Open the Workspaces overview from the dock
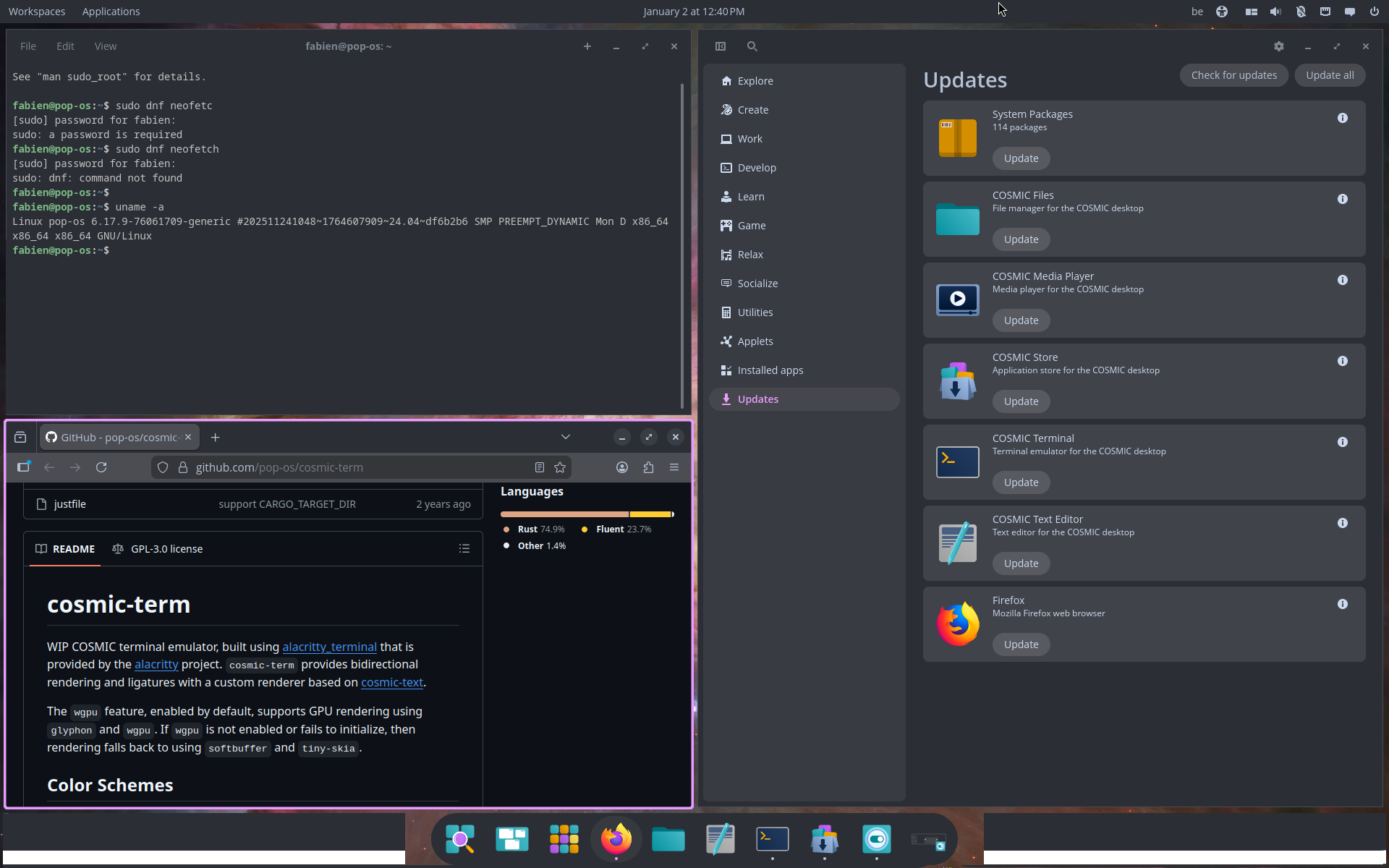The width and height of the screenshot is (1389, 868). [x=511, y=839]
